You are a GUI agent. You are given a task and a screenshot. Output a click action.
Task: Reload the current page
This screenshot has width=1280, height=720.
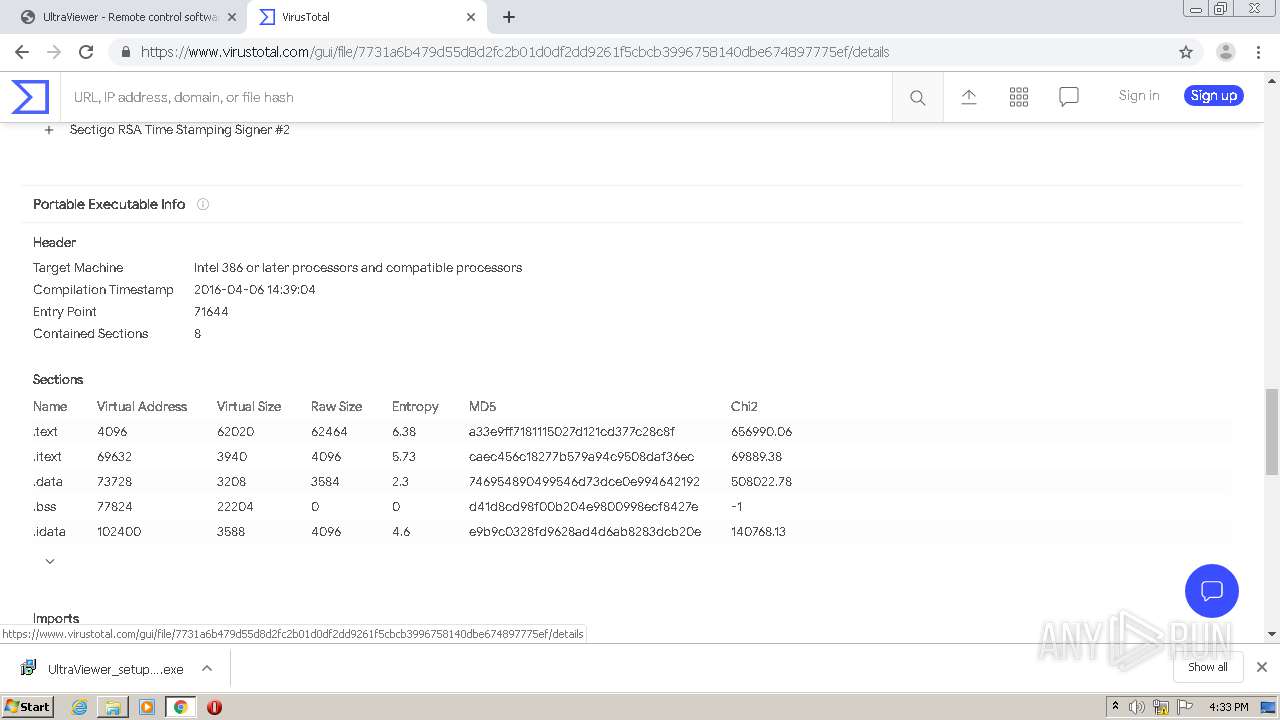point(86,52)
